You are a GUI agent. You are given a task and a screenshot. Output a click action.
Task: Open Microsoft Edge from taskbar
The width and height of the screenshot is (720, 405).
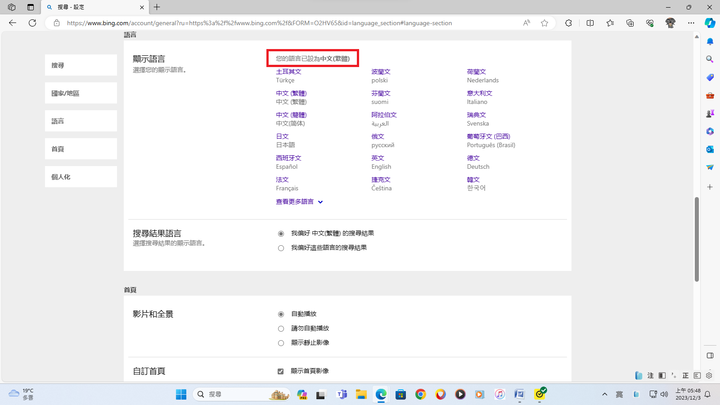point(381,394)
